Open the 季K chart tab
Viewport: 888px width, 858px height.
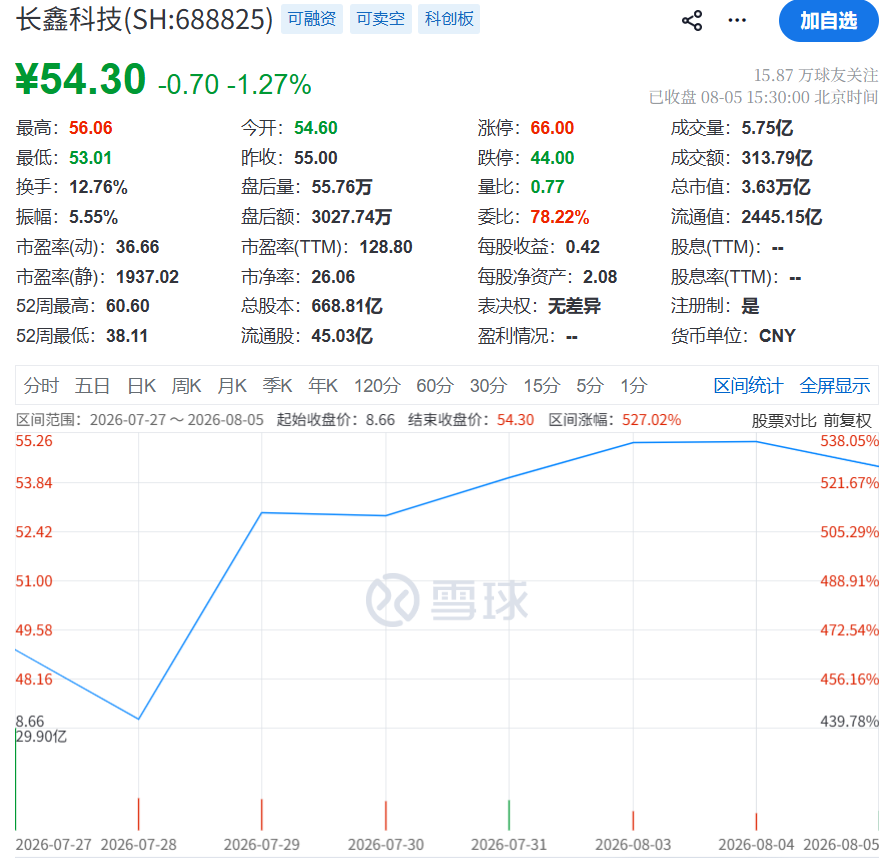tap(278, 386)
